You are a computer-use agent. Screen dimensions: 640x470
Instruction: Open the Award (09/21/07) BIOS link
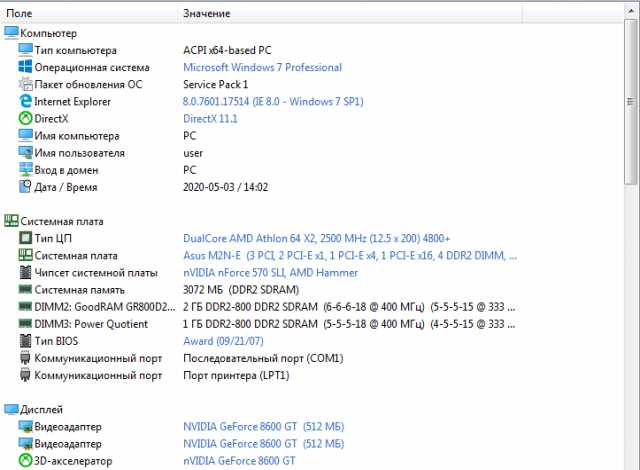tap(223, 341)
